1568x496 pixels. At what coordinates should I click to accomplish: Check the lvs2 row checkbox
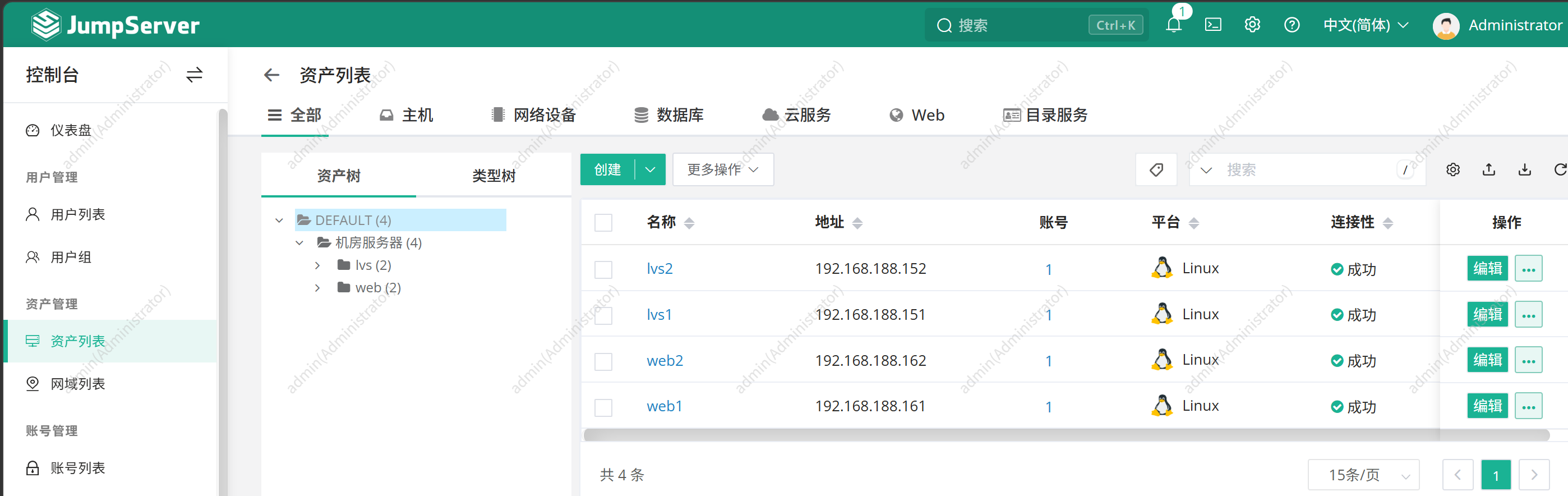(603, 269)
